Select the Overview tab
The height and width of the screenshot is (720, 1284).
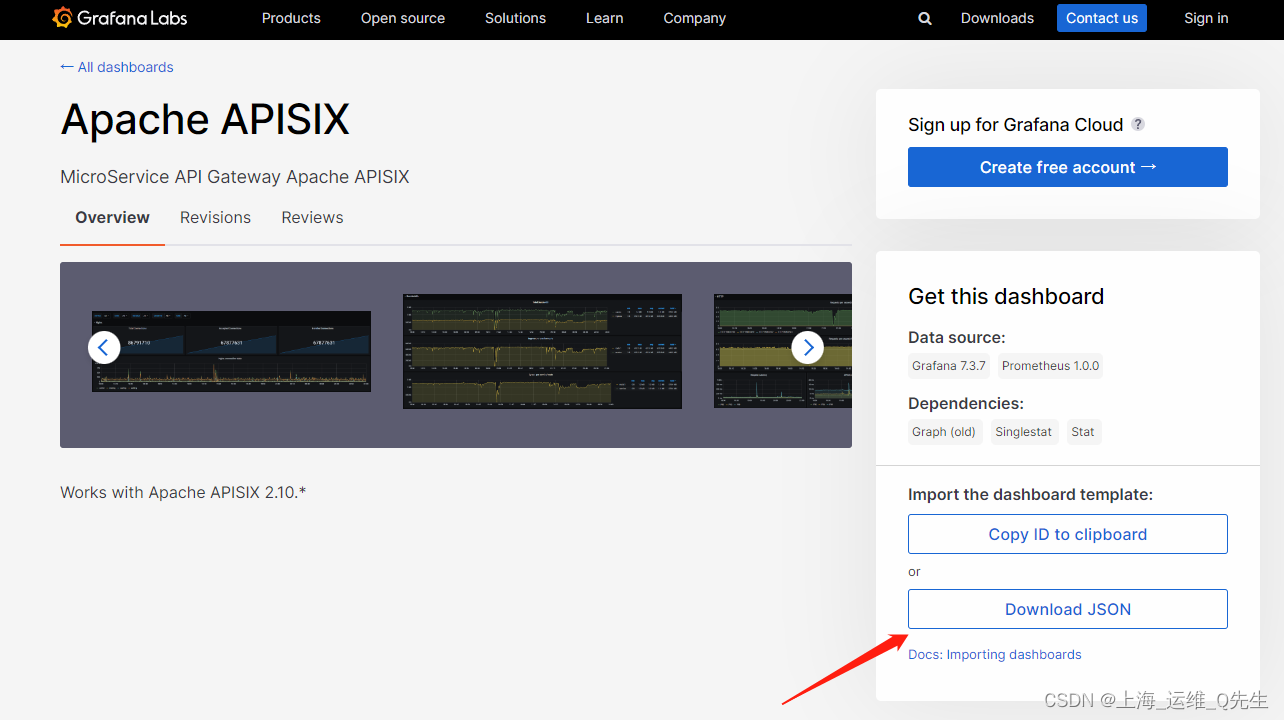tap(112, 217)
